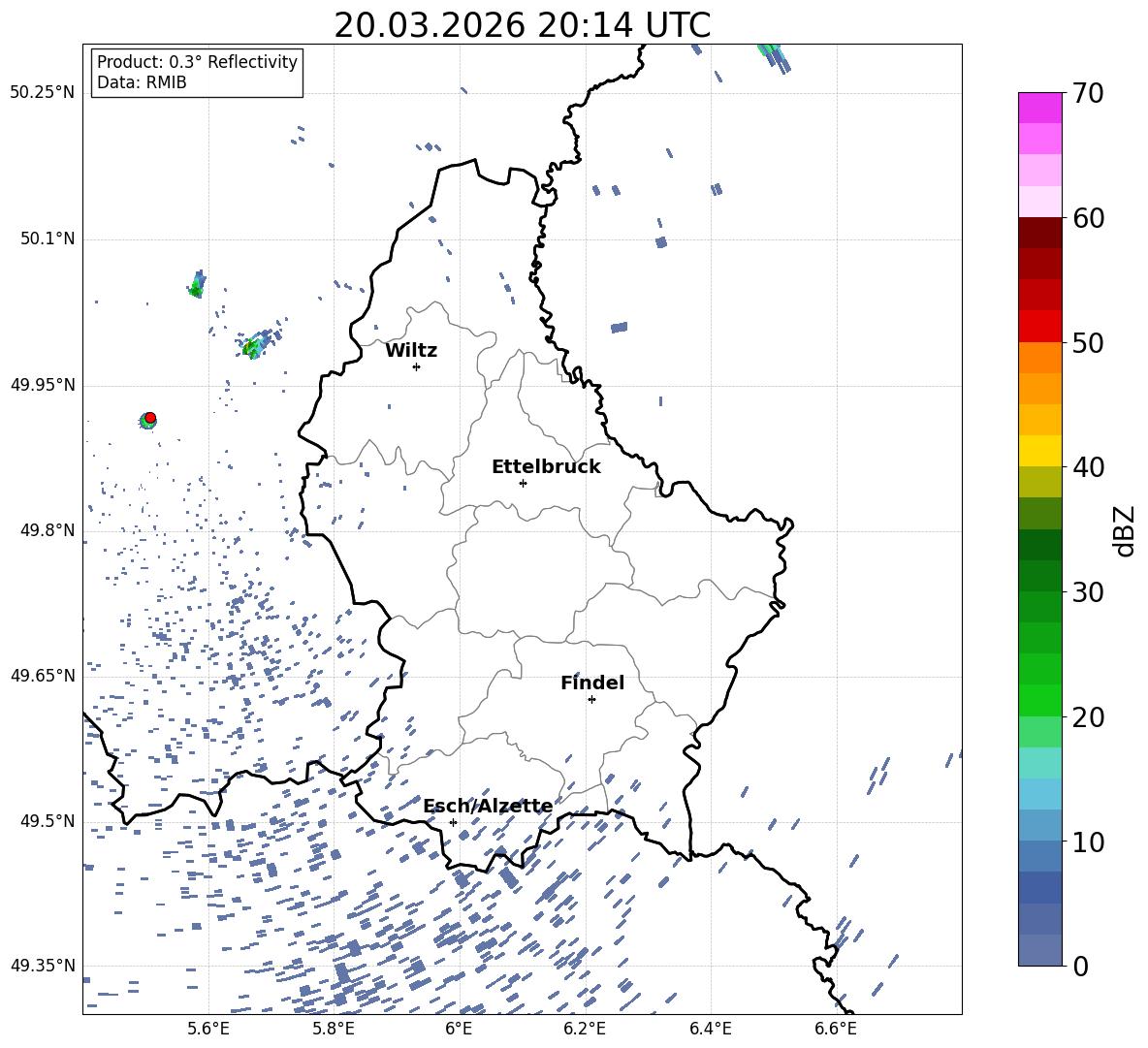Click the Ettelbruck station label
The image size is (1148, 1048).
pos(546,467)
